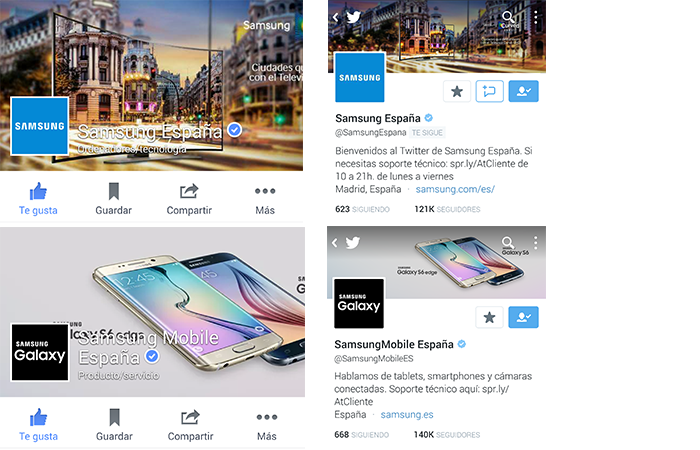
Task: Toggle Te gusta on Samsung Mobile España page
Action: (38, 425)
